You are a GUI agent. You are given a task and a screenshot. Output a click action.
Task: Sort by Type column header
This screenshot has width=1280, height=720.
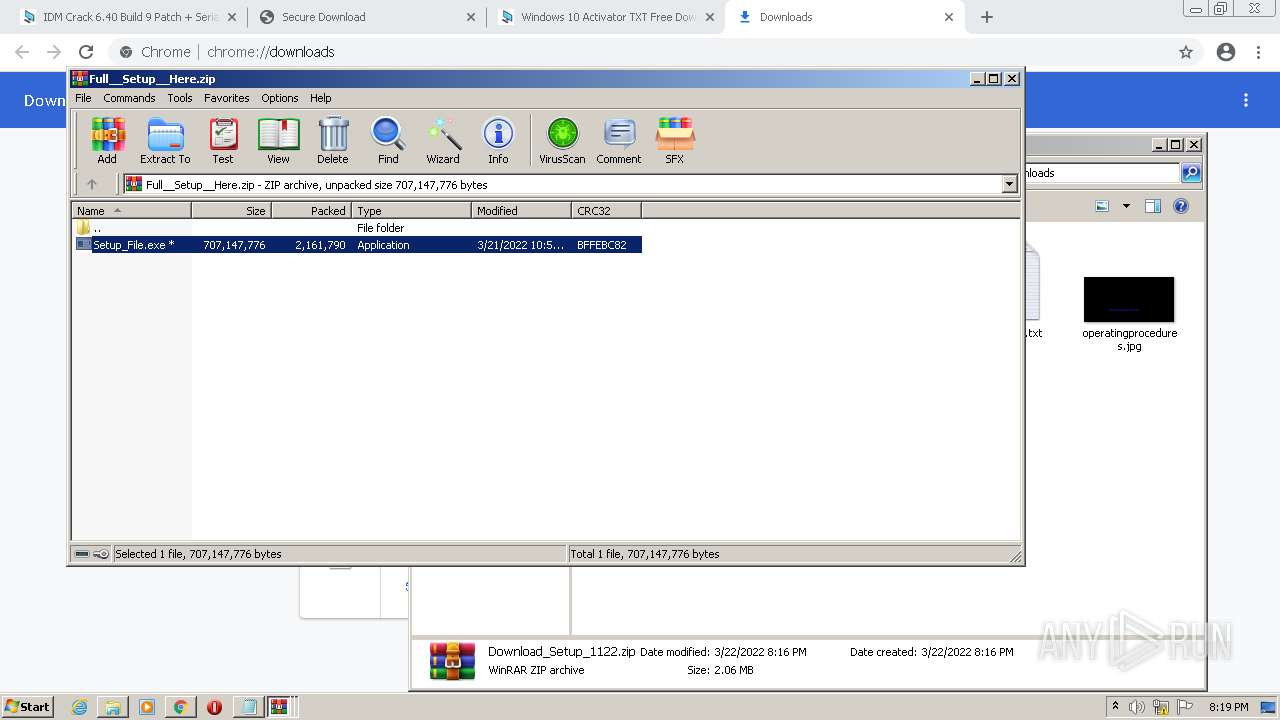pyautogui.click(x=411, y=210)
